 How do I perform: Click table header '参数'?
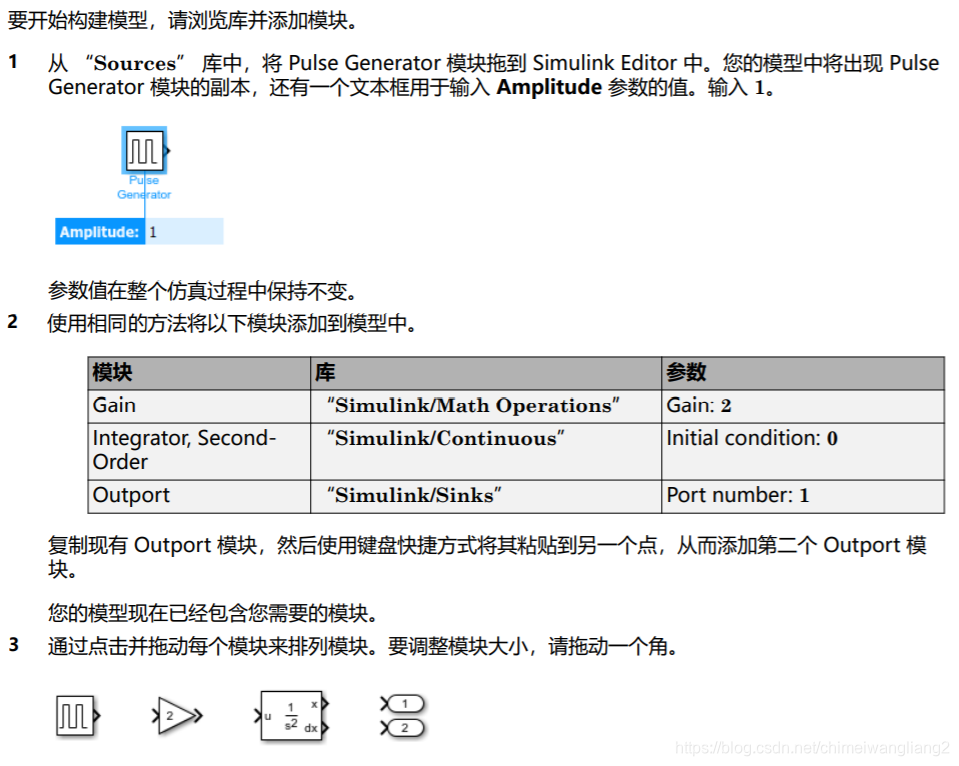click(802, 373)
